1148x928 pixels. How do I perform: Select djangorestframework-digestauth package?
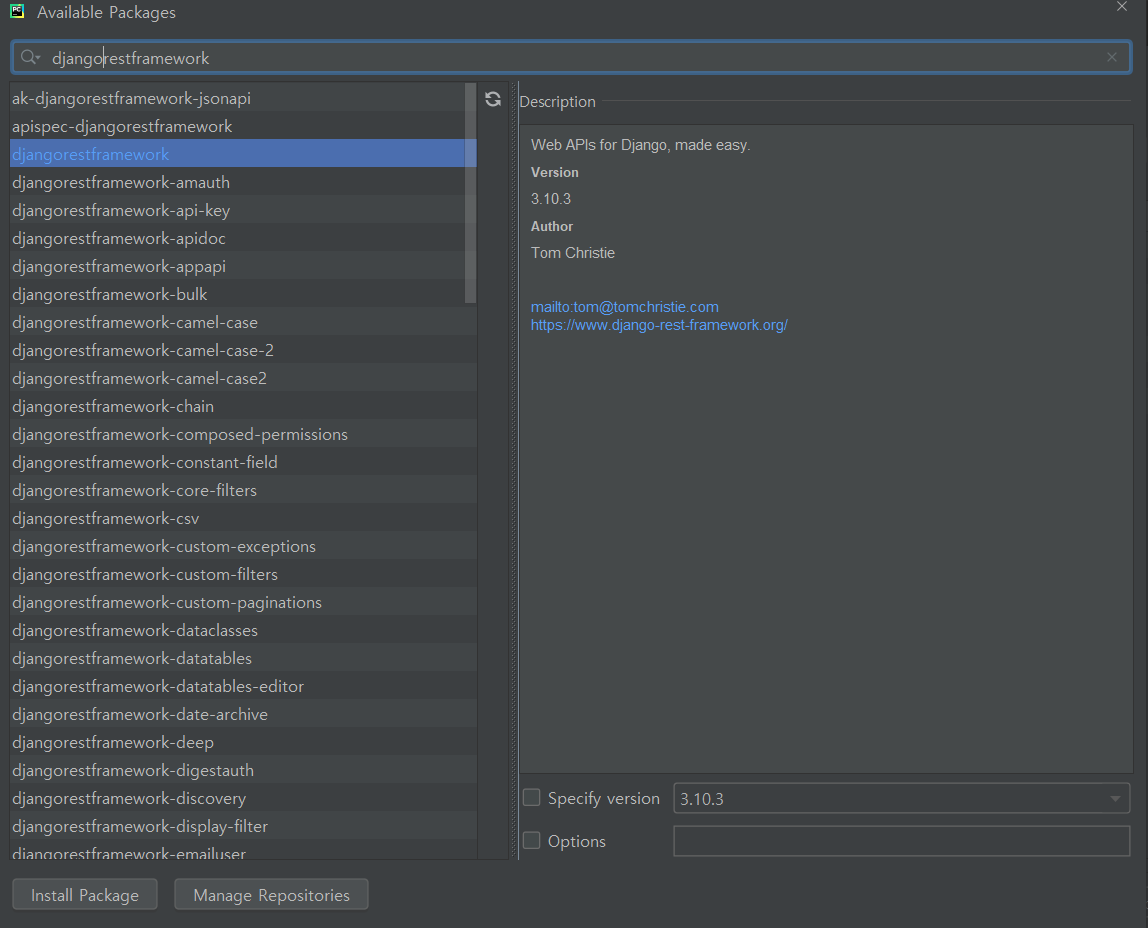pyautogui.click(x=242, y=770)
